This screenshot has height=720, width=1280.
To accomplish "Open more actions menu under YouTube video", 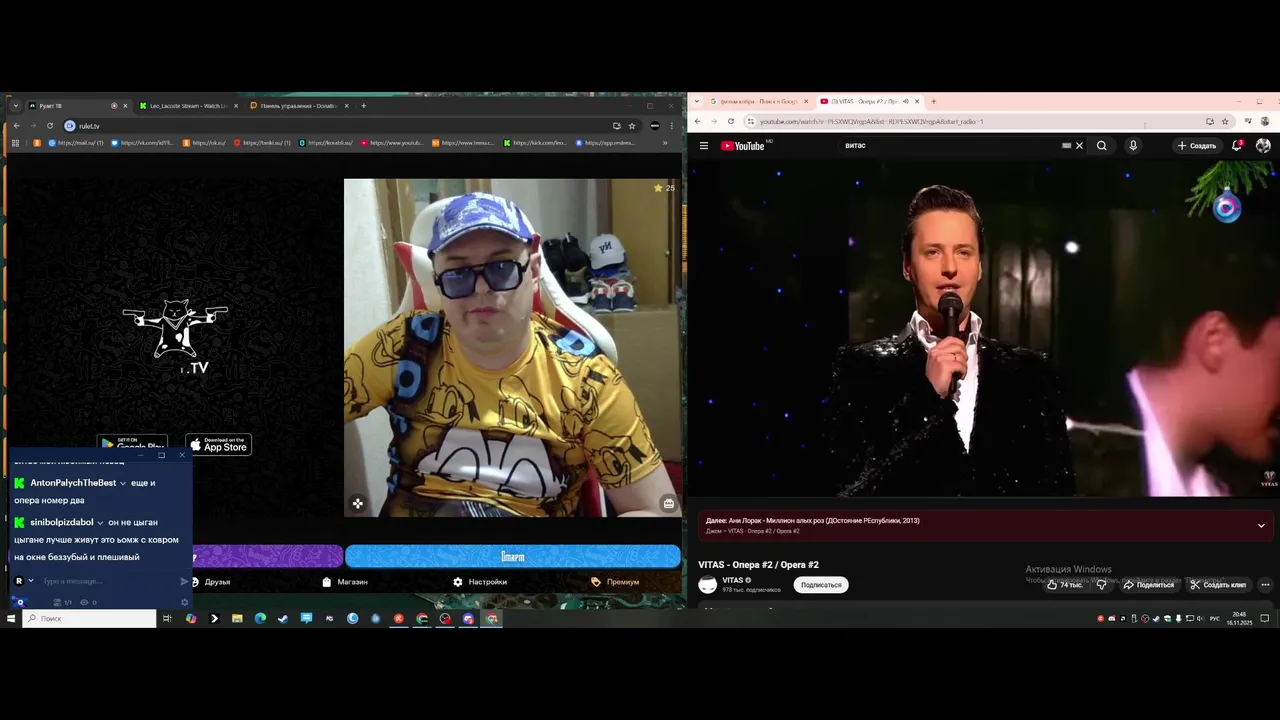I will coord(1265,585).
